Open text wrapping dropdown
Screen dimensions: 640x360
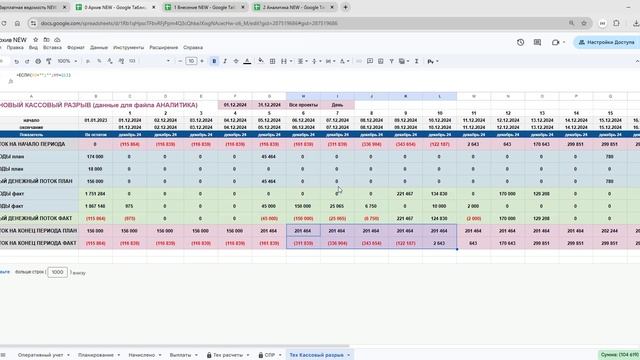(x=330, y=61)
